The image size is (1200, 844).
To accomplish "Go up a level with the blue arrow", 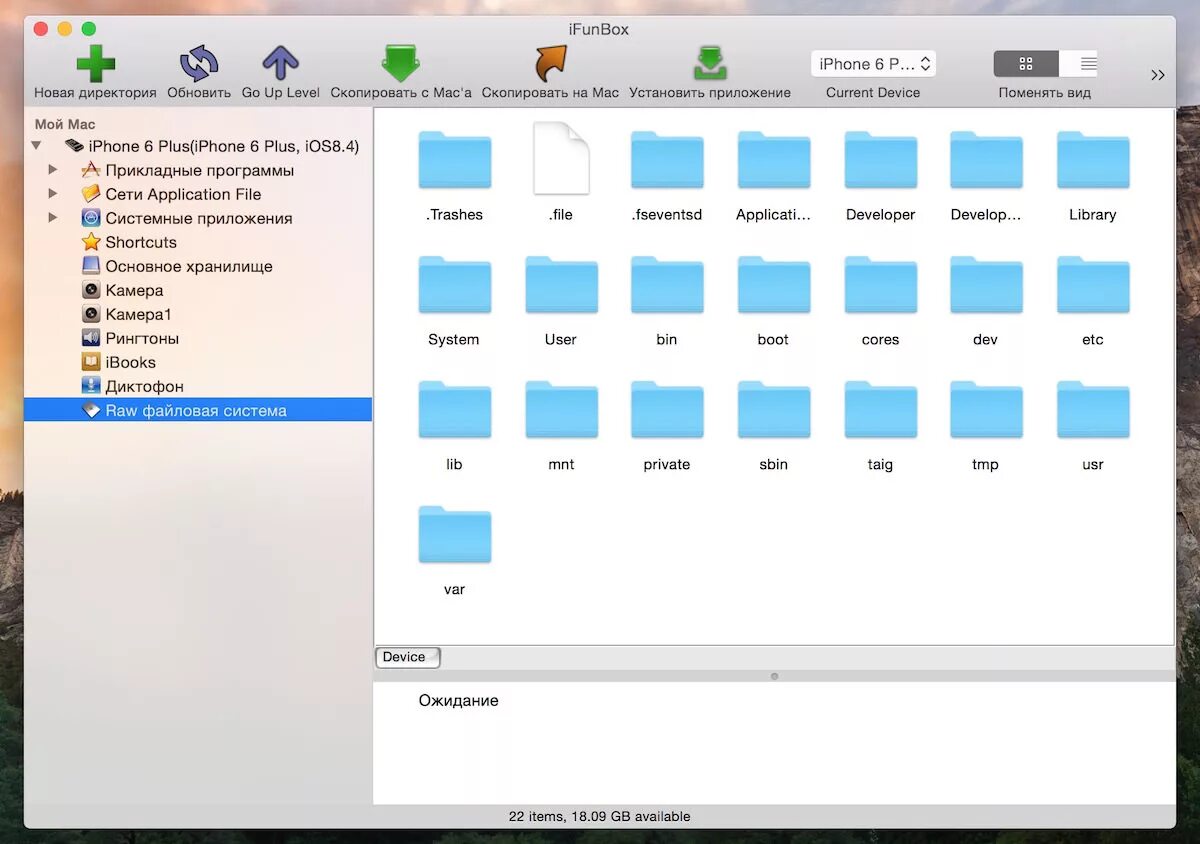I will [281, 64].
